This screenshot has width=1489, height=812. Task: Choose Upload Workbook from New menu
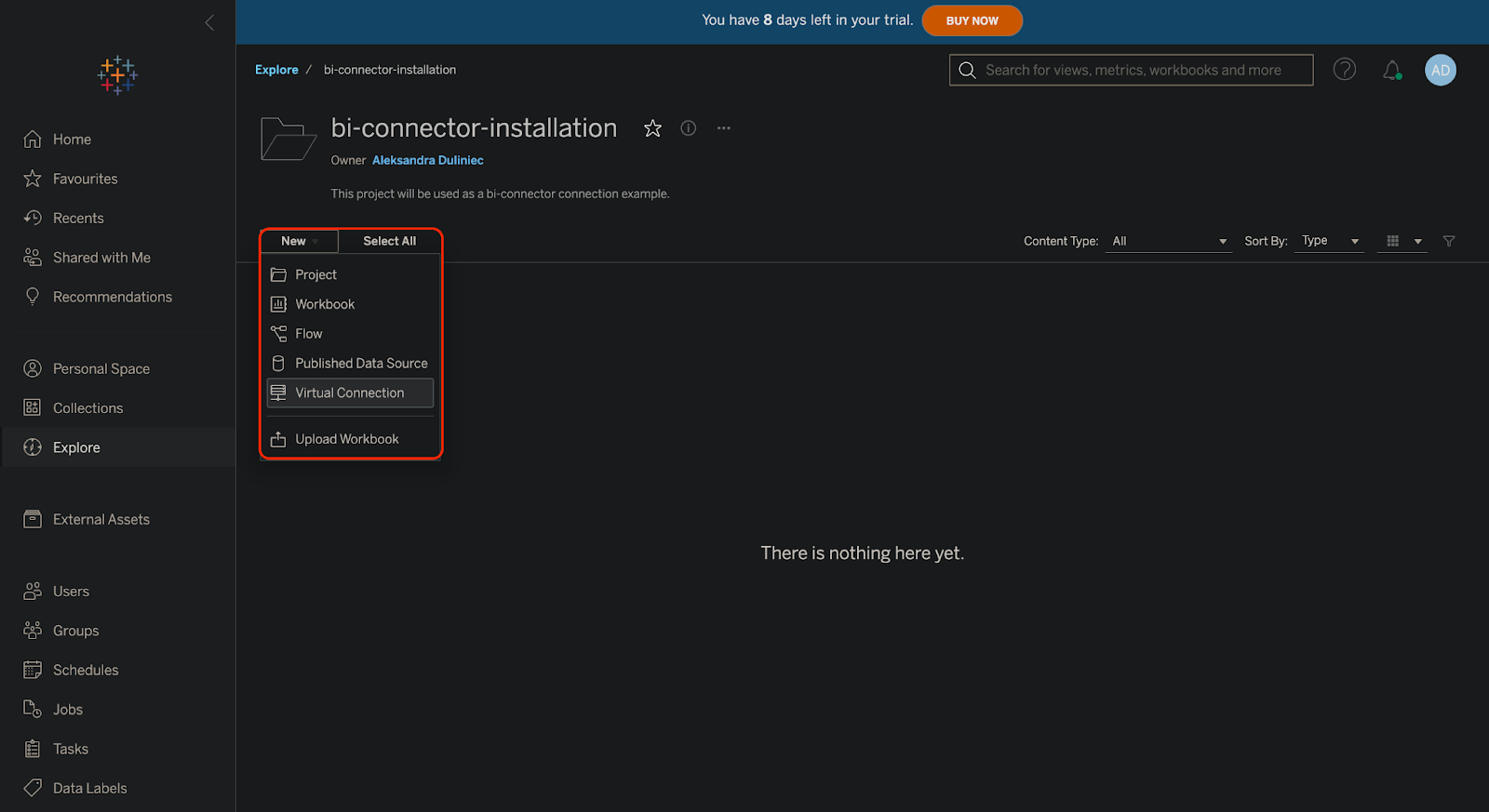click(x=350, y=439)
